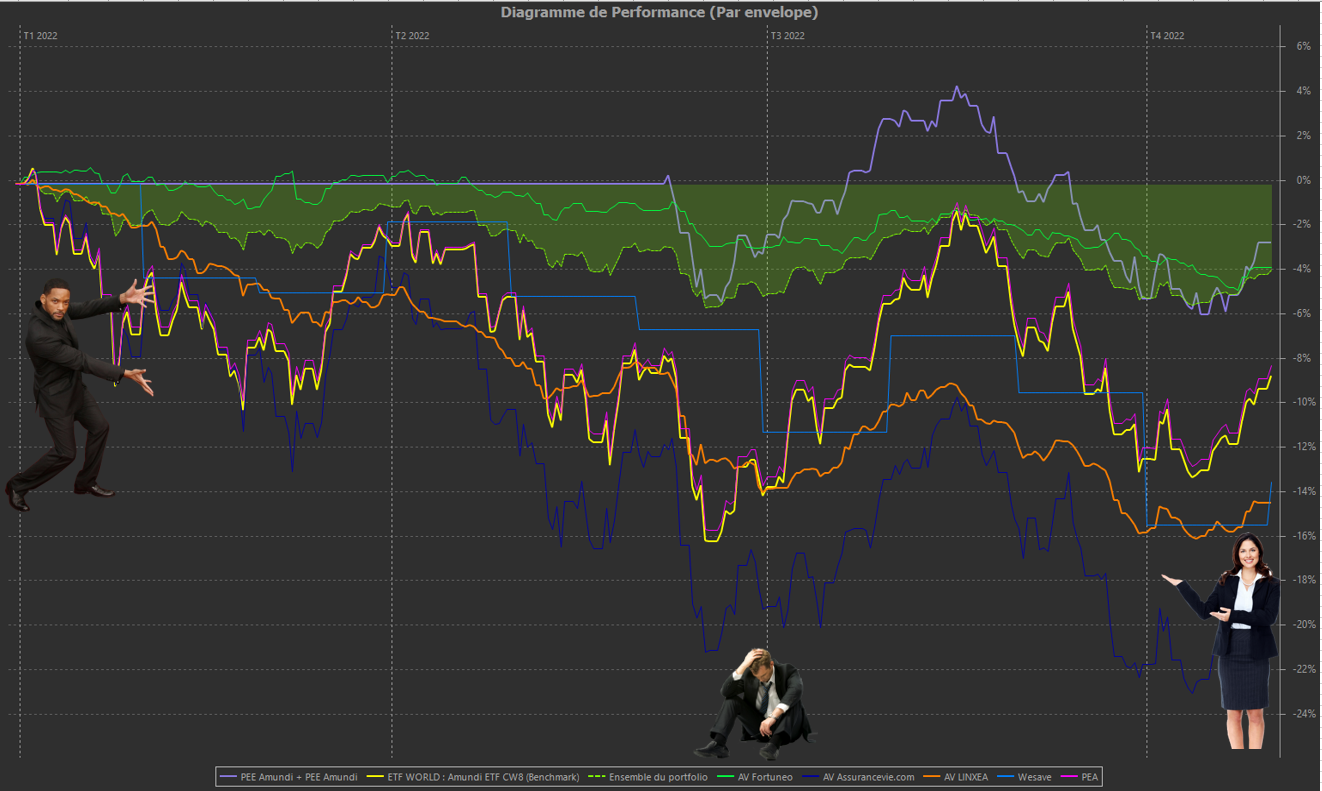This screenshot has width=1322, height=791.
Task: Click the chart title Diagramme de Performance
Action: point(659,12)
